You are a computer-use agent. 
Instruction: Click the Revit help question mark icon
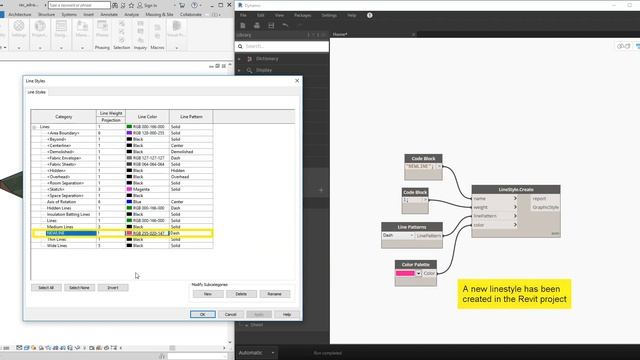click(x=194, y=5)
